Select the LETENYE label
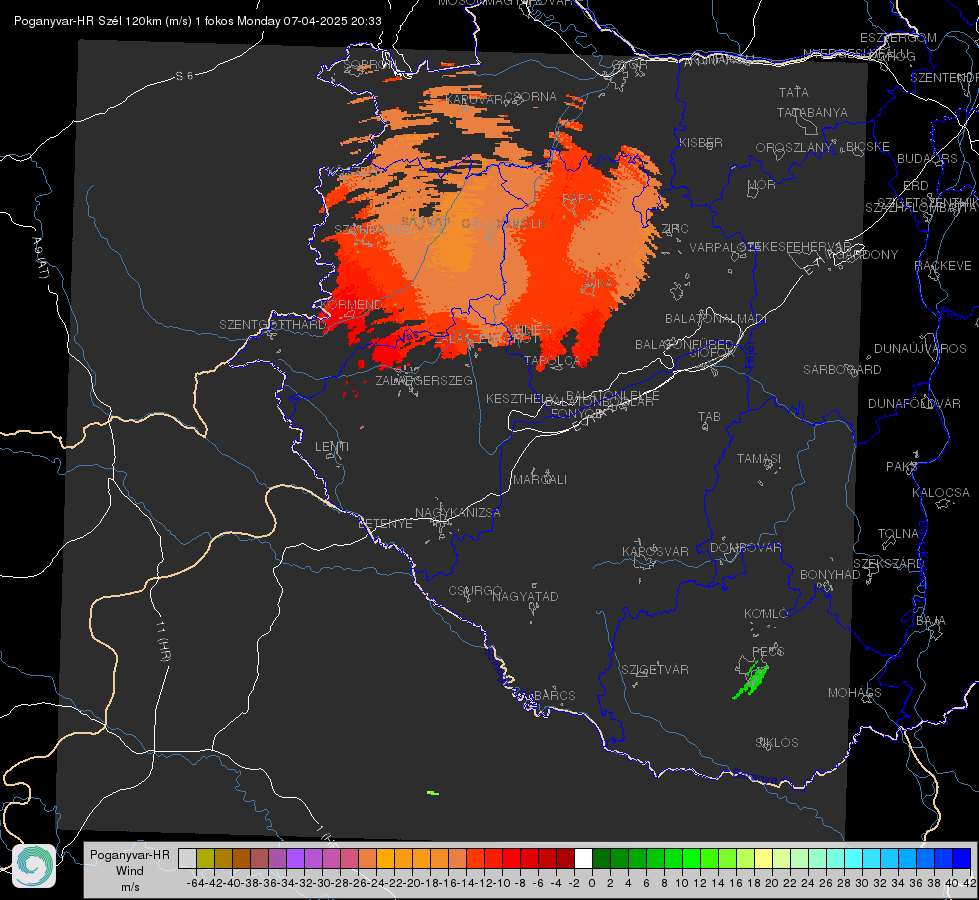This screenshot has width=979, height=900. [385, 524]
